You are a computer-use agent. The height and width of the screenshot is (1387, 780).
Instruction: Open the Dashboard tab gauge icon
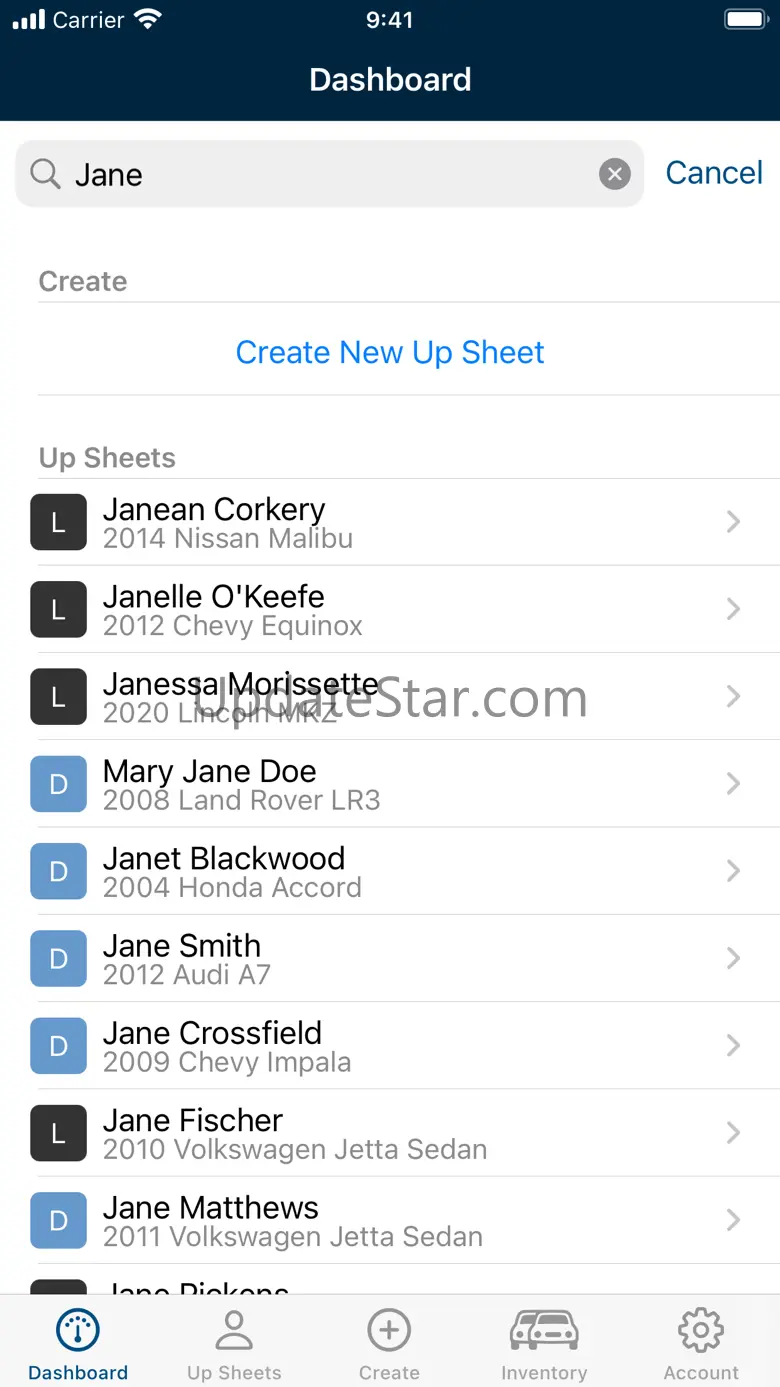78,1330
